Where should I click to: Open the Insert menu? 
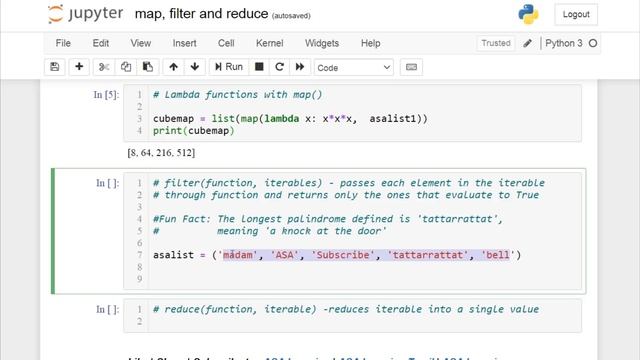[184, 43]
